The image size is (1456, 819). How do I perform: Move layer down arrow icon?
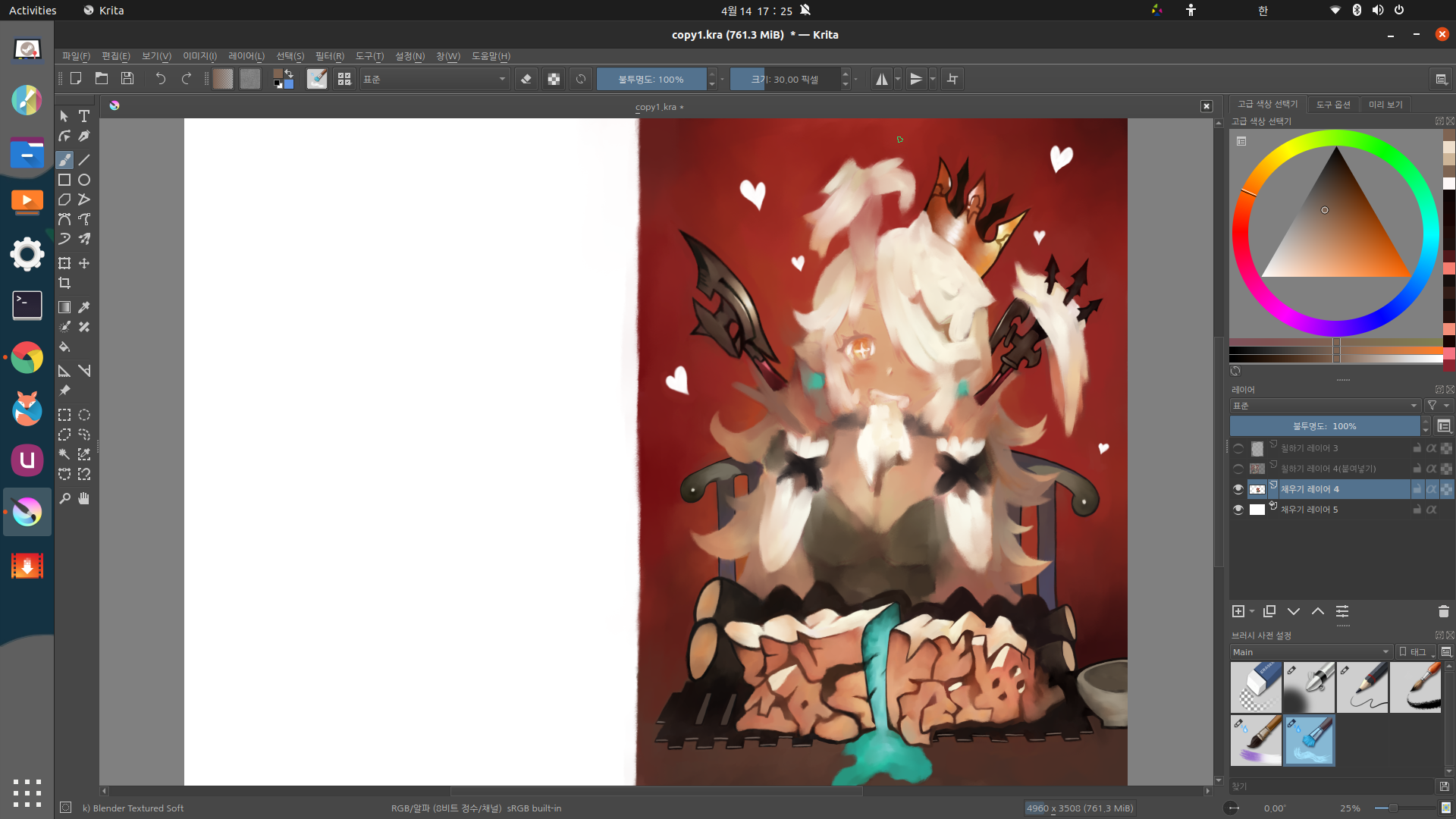click(x=1294, y=611)
